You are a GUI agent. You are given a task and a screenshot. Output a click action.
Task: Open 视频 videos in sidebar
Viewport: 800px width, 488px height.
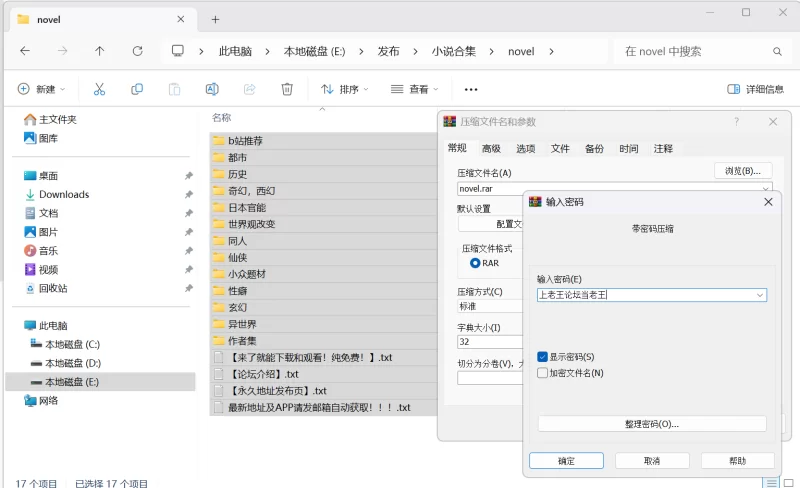click(x=41, y=270)
